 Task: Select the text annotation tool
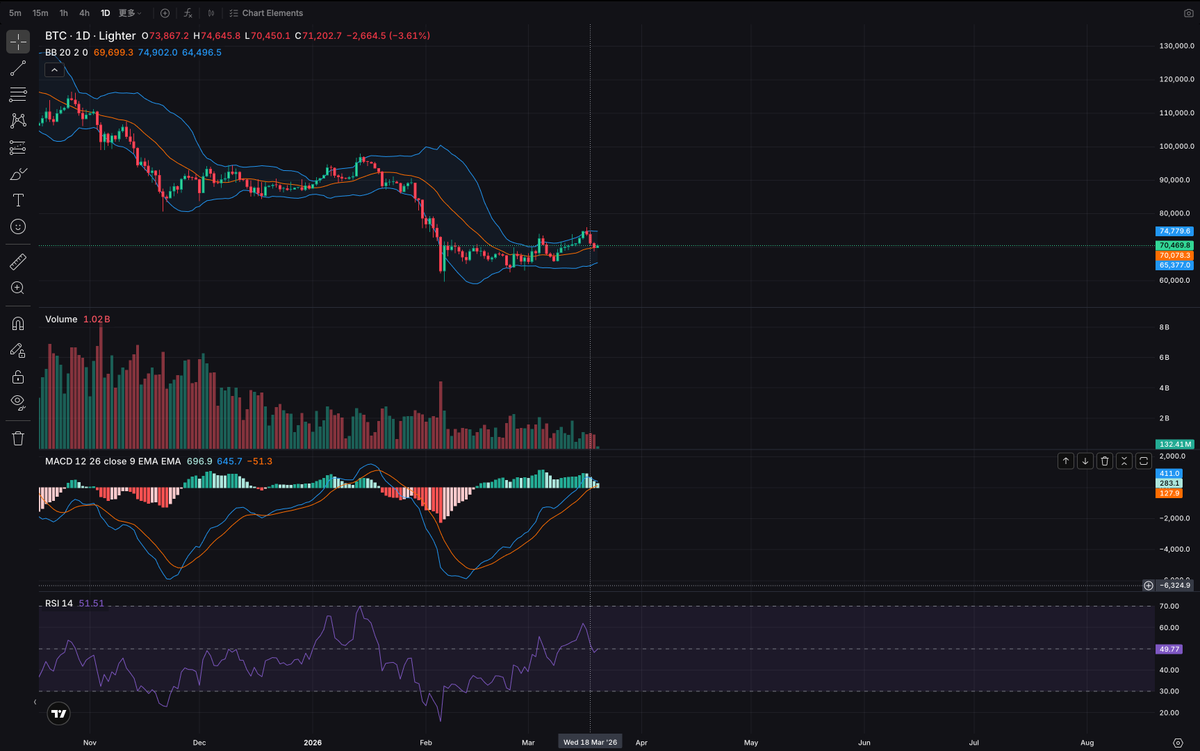point(18,200)
